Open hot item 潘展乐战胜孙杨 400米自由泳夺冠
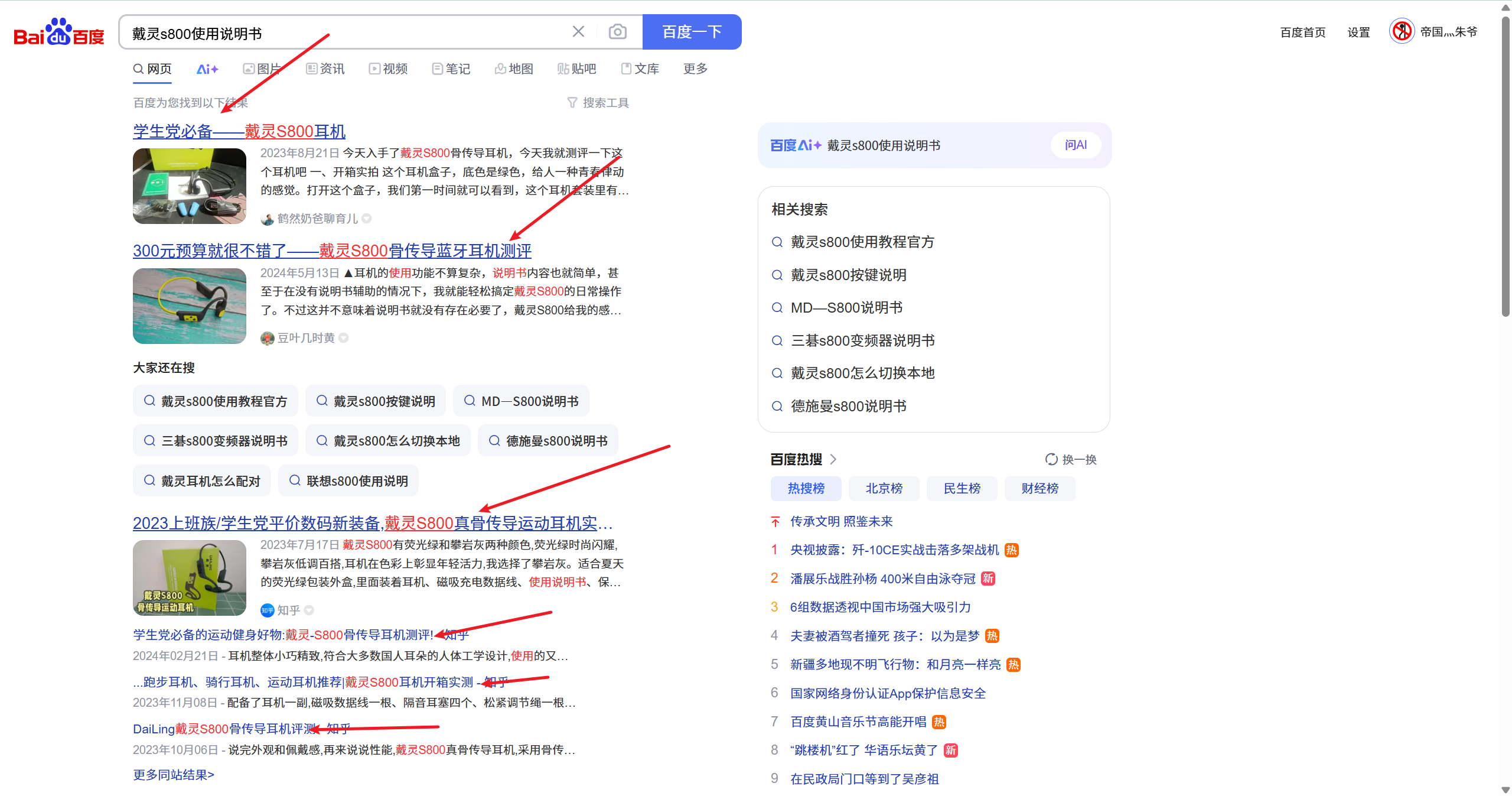The image size is (1512, 796). [x=882, y=579]
